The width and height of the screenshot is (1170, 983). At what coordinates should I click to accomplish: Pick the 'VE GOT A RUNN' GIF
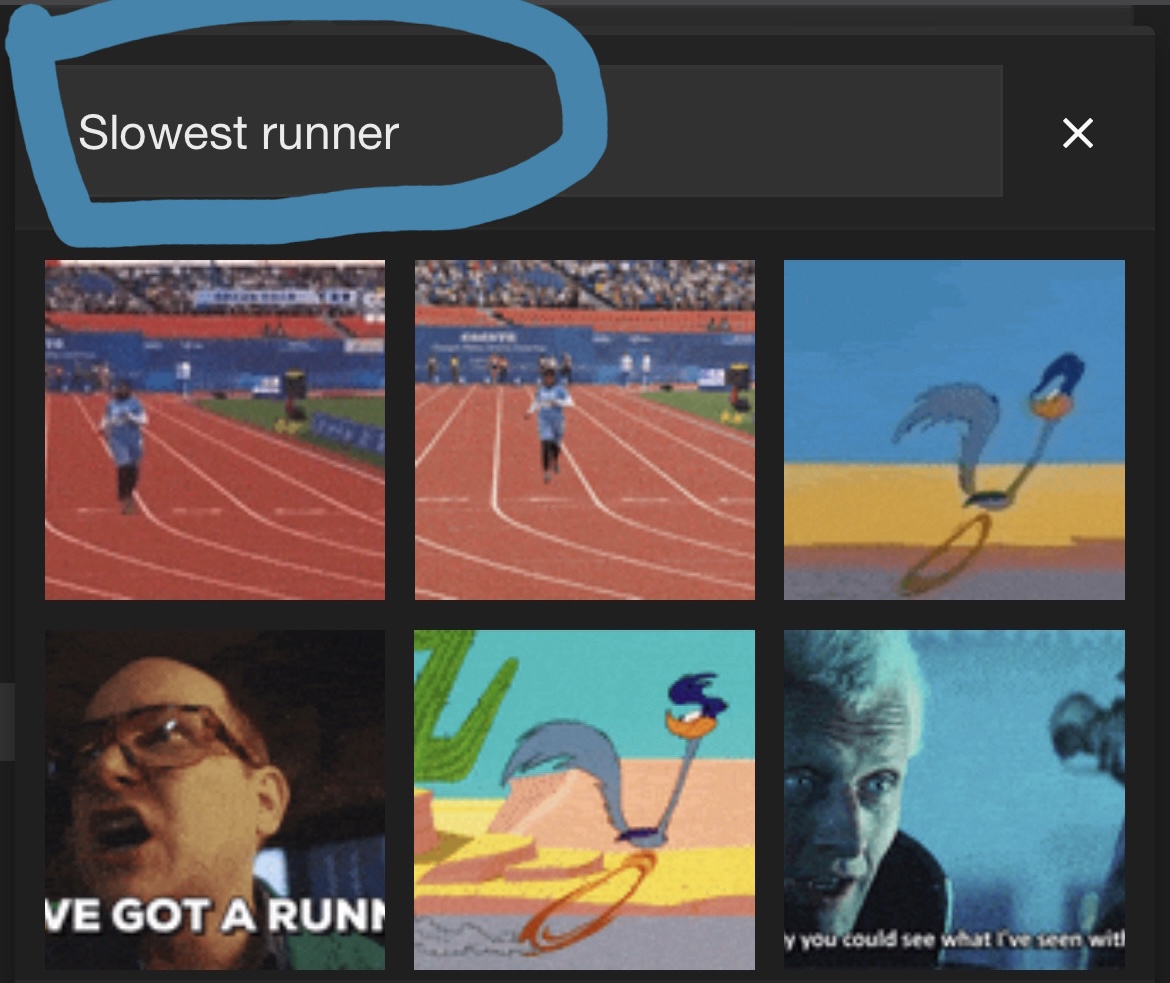215,800
